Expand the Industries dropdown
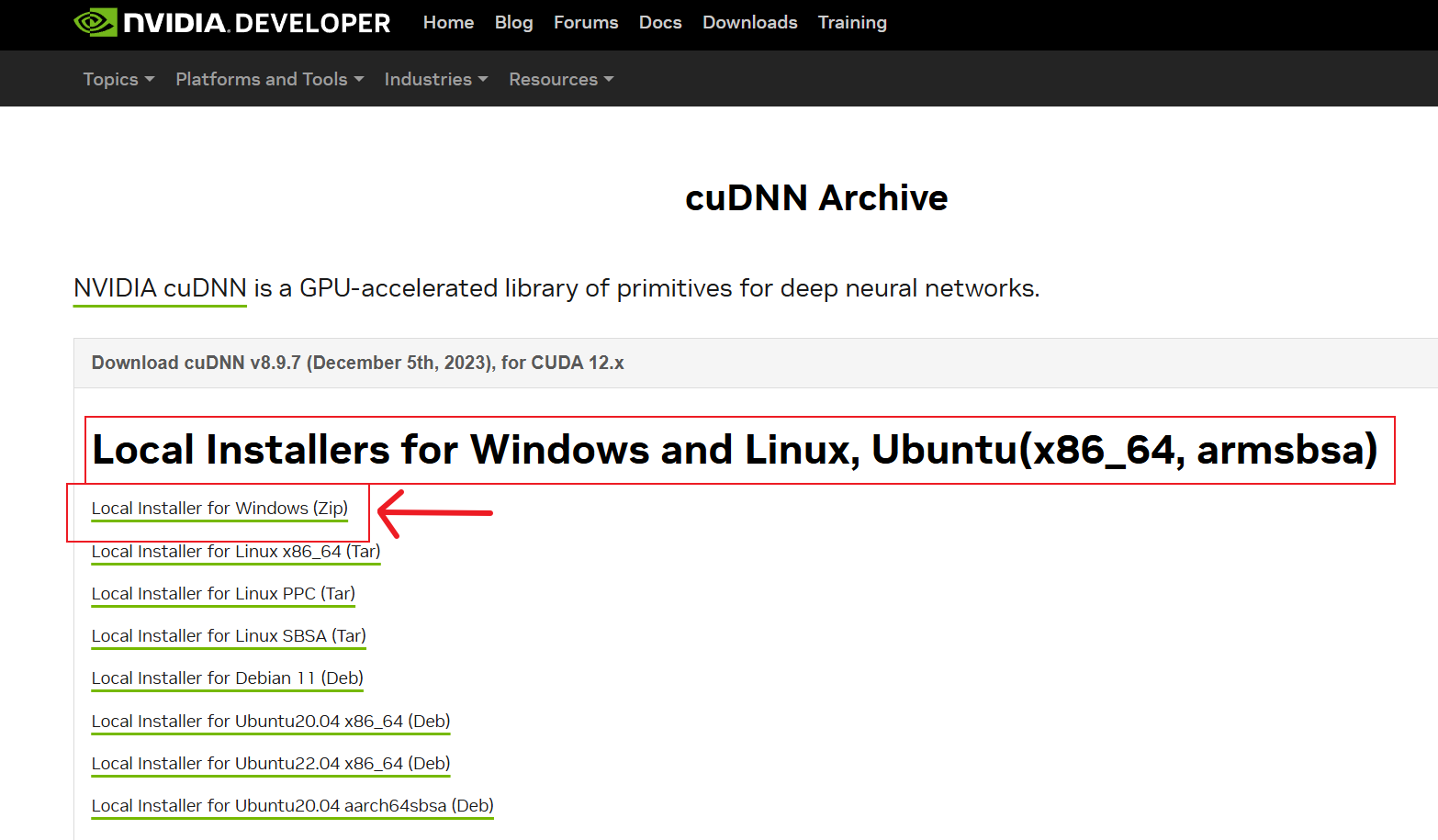Viewport: 1438px width, 840px height. (x=436, y=80)
